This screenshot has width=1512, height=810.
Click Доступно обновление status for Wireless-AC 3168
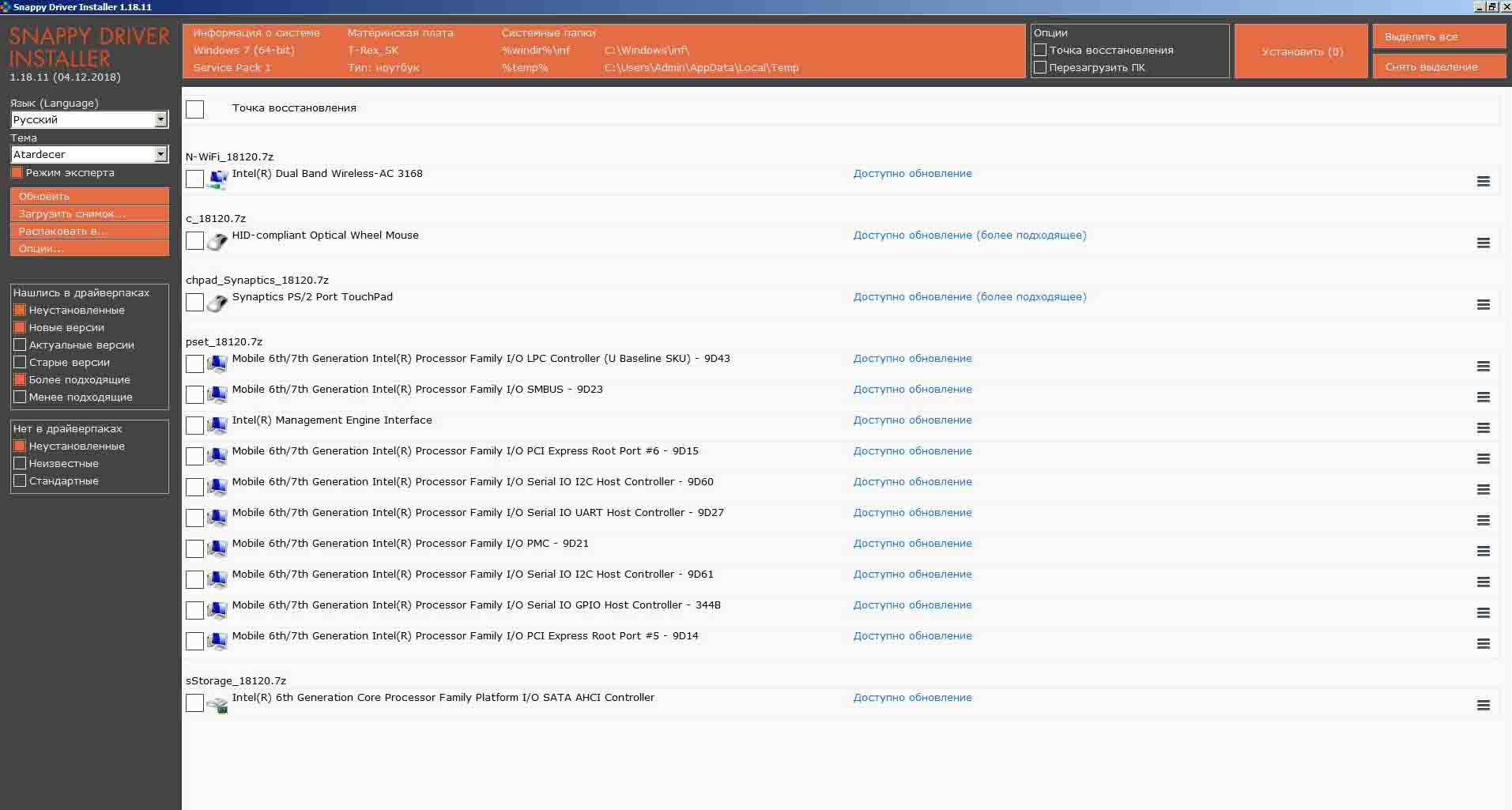pos(912,174)
